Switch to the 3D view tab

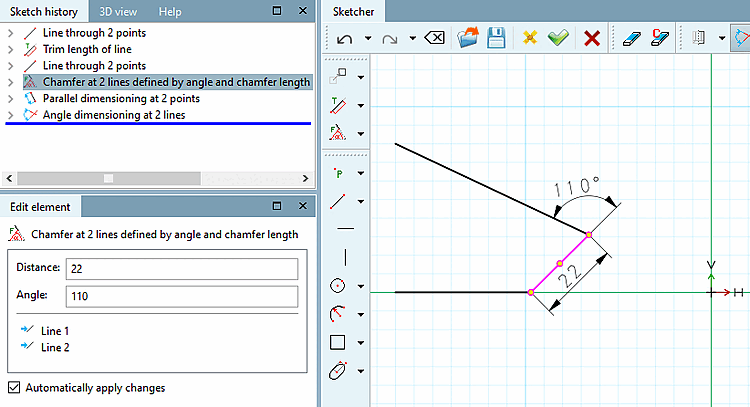point(118,11)
